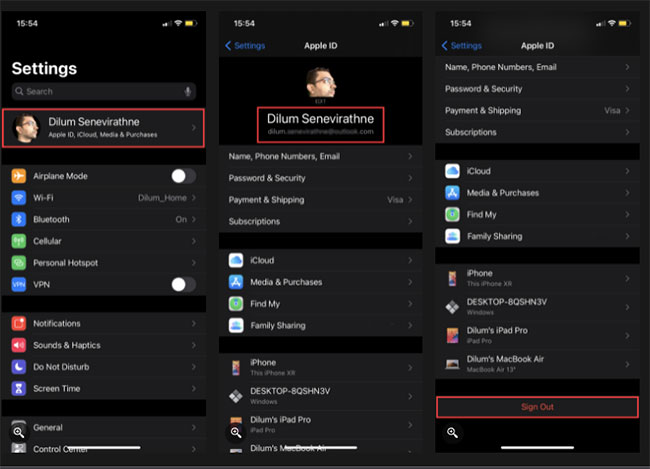The image size is (650, 469).
Task: Open Subscriptions in the middle Apple ID screen
Action: [x=320, y=221]
